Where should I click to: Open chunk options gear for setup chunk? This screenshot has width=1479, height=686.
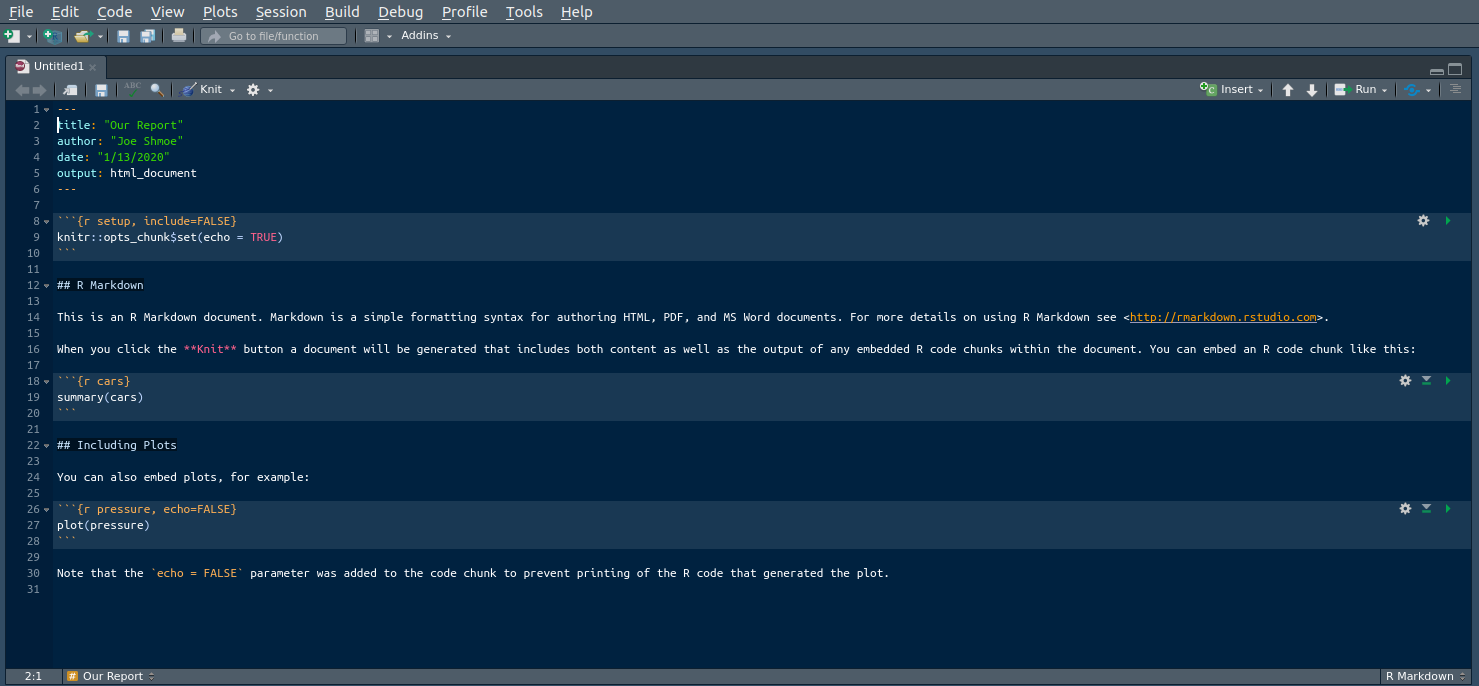tap(1423, 221)
